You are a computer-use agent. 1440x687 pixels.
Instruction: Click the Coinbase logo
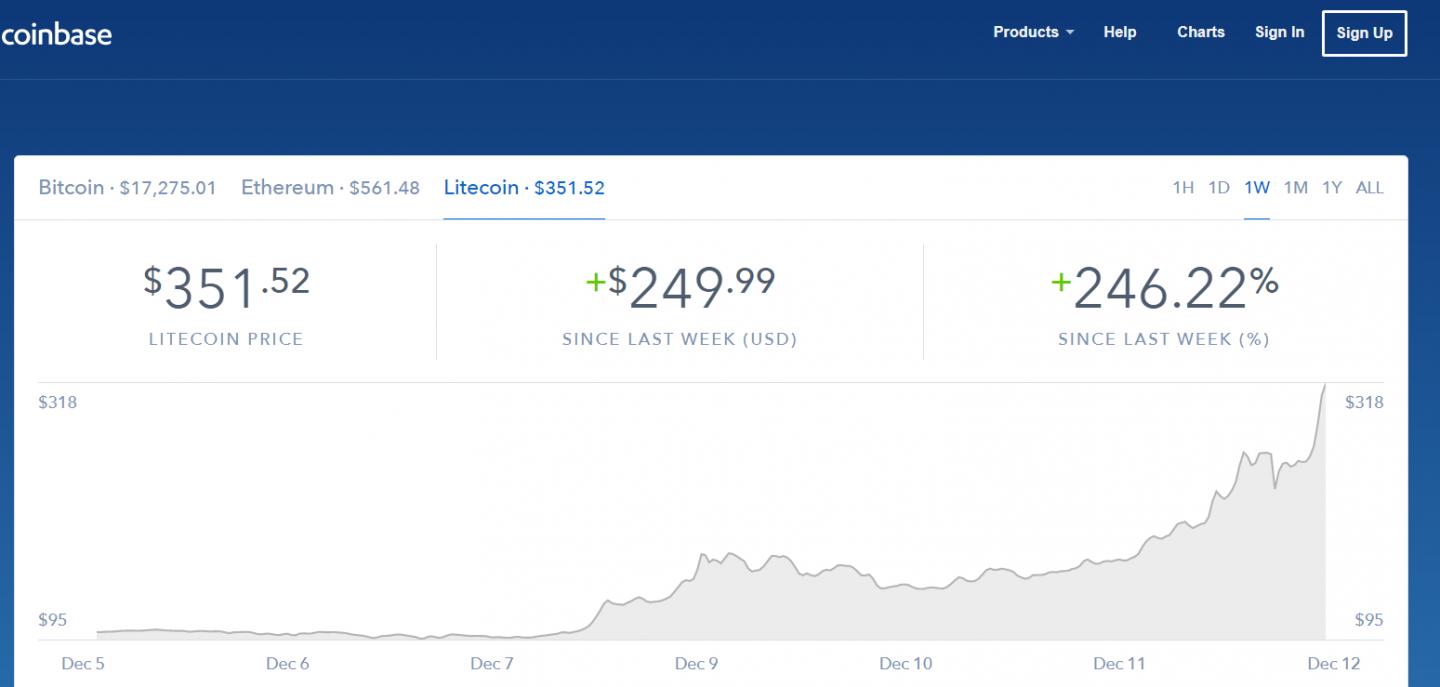pyautogui.click(x=57, y=34)
